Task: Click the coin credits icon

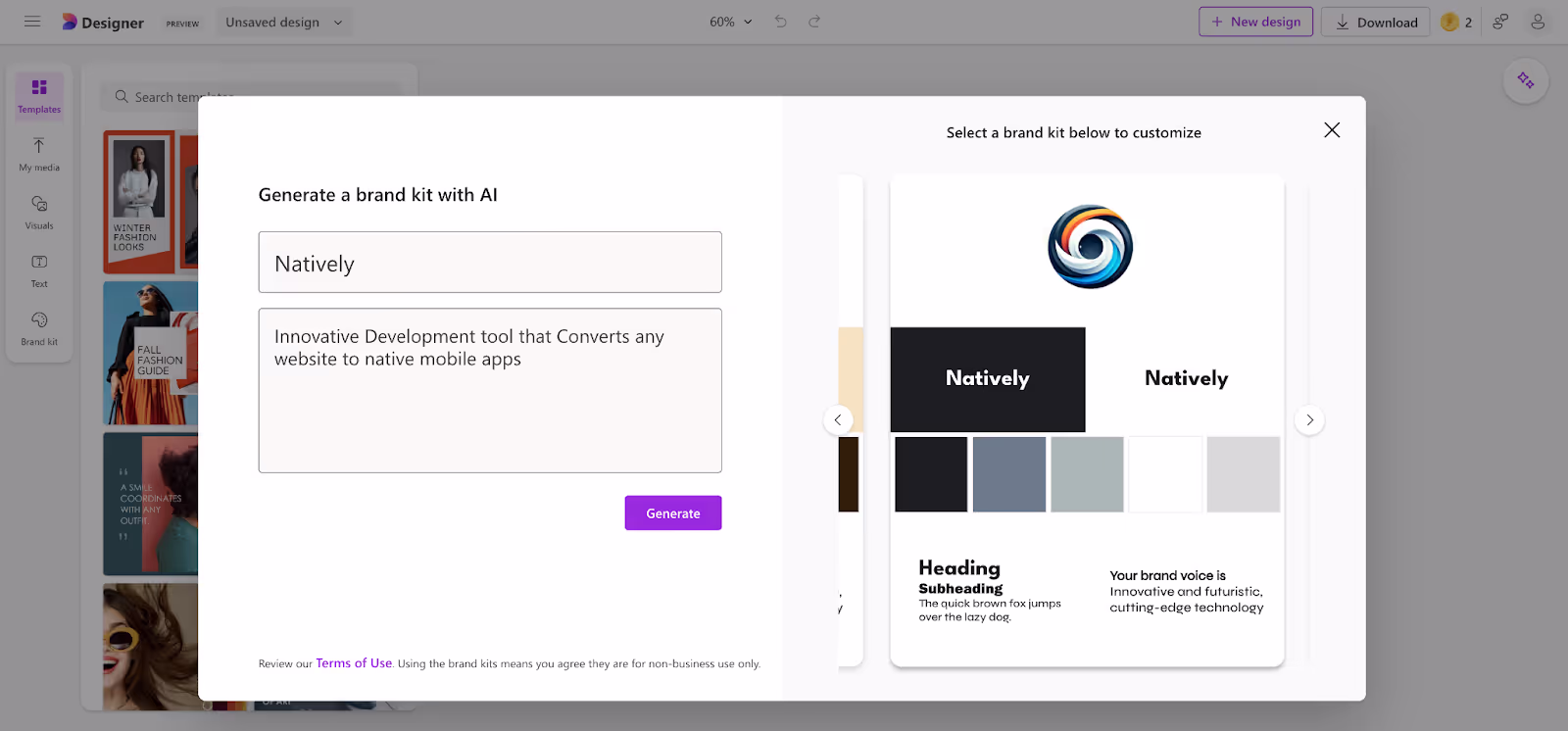Action: coord(1449,22)
